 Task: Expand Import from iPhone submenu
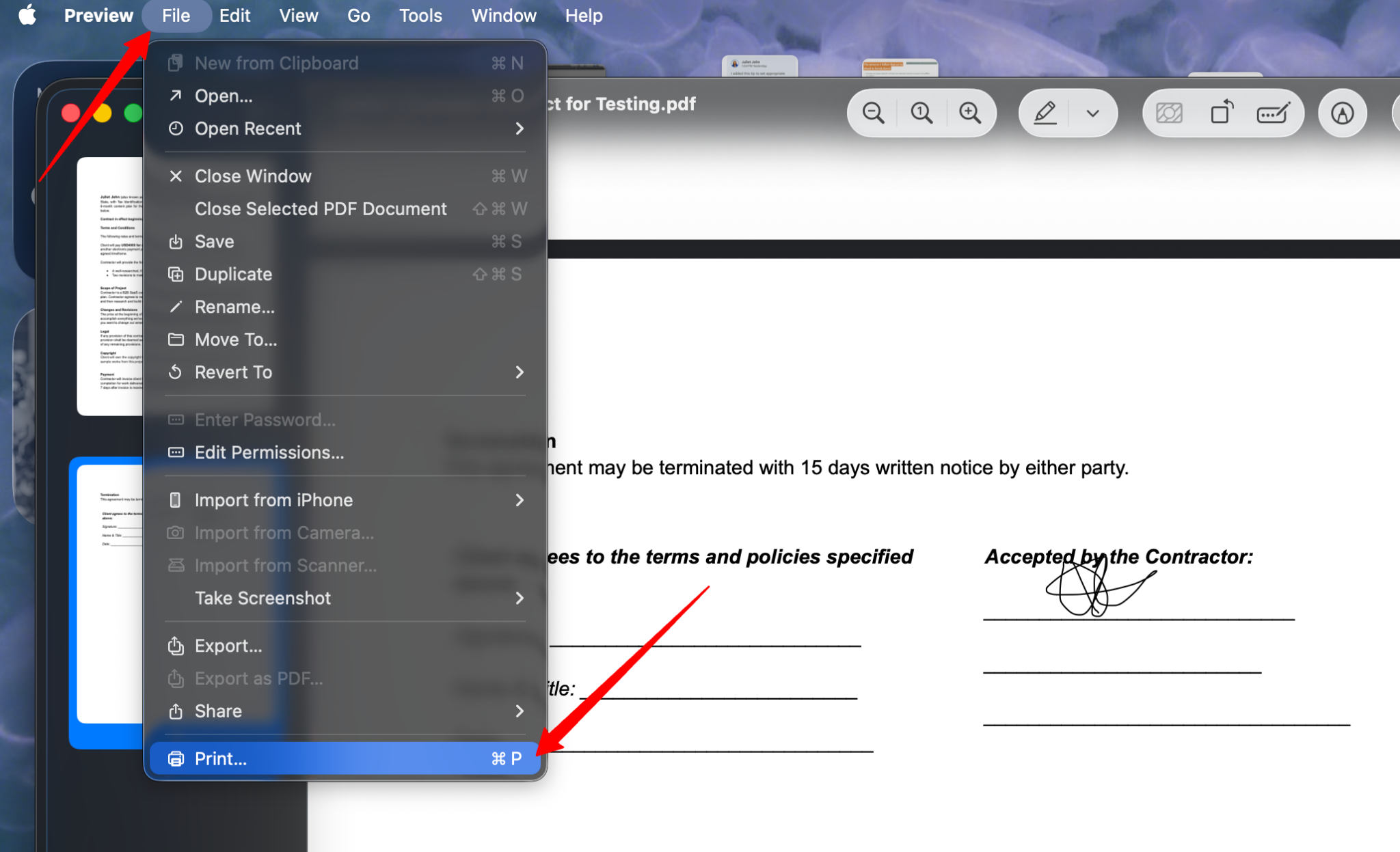pos(345,500)
